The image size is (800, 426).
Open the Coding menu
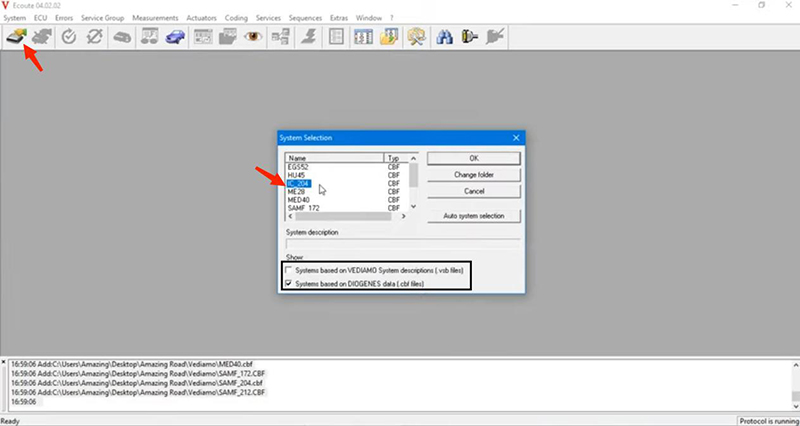(236, 18)
